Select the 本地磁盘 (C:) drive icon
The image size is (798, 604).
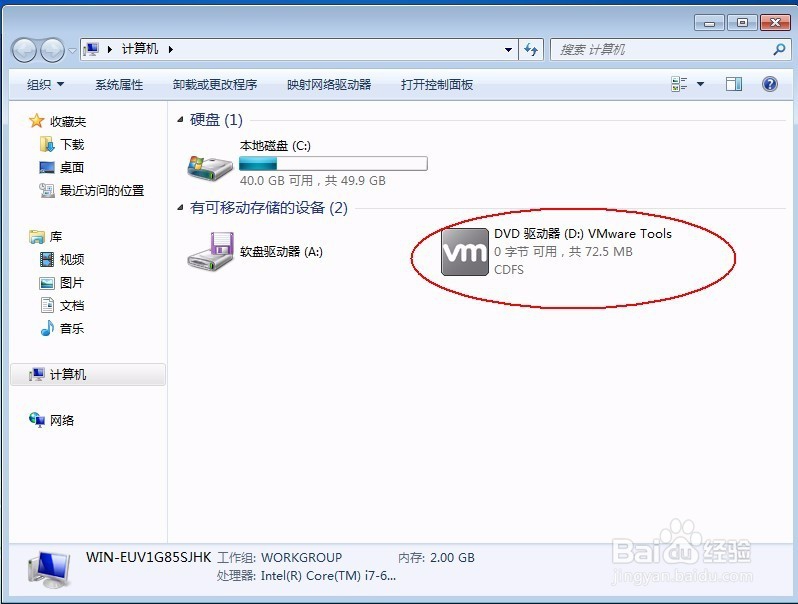(x=210, y=167)
